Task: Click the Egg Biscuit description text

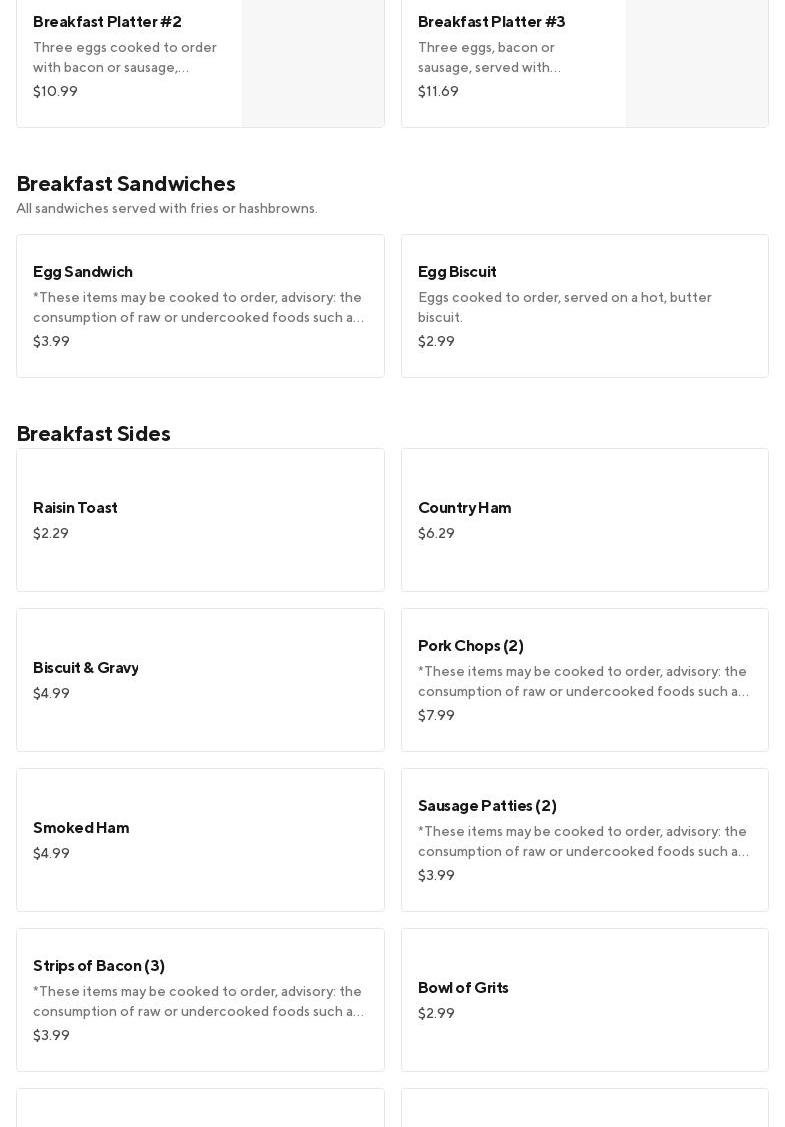Action: point(564,308)
